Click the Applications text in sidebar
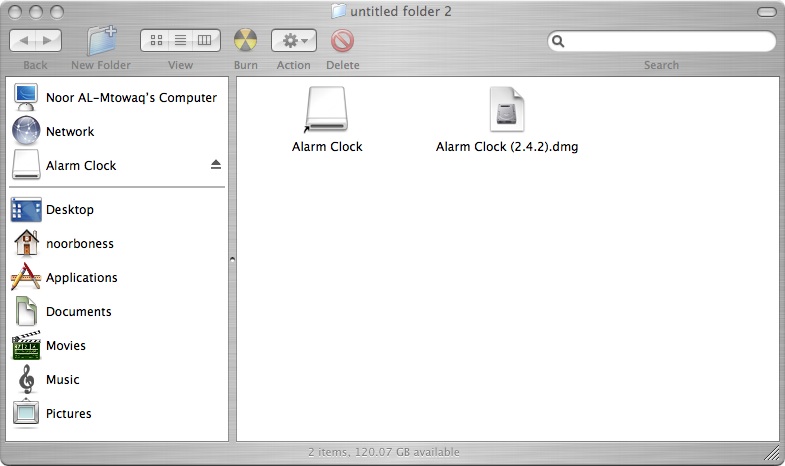The width and height of the screenshot is (785, 466). tap(82, 277)
